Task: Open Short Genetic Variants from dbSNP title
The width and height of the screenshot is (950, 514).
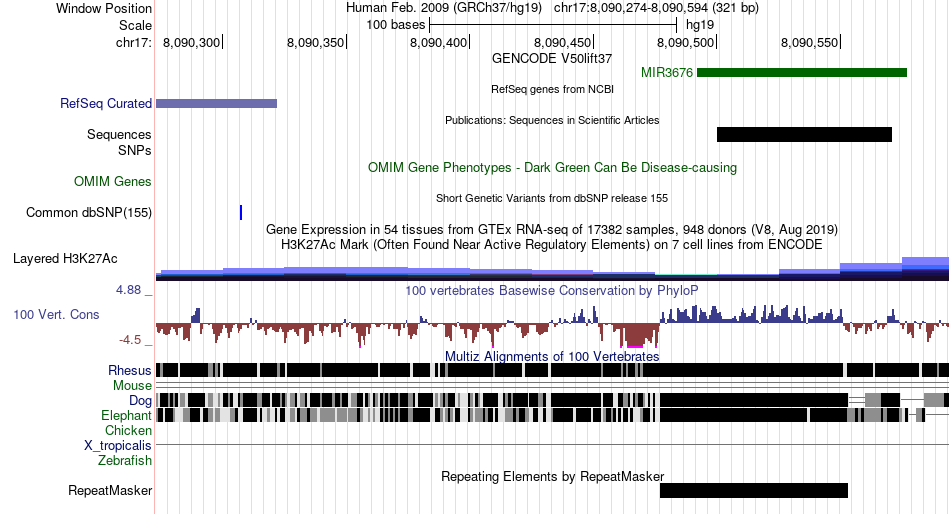Action: (552, 198)
